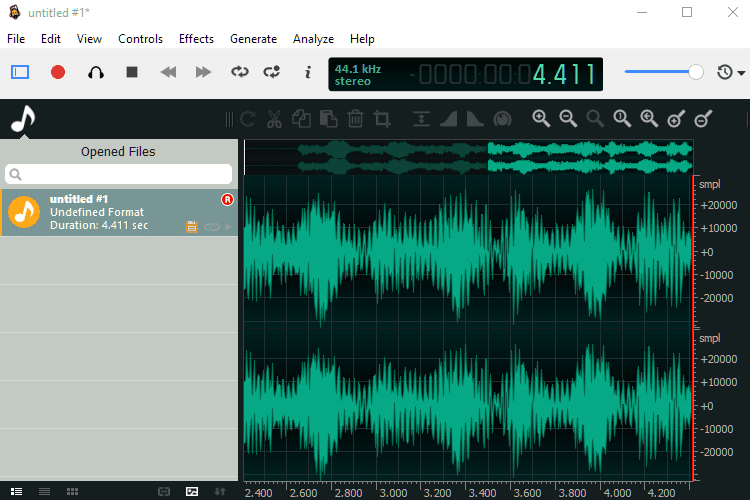Open the Generate menu

(x=254, y=39)
